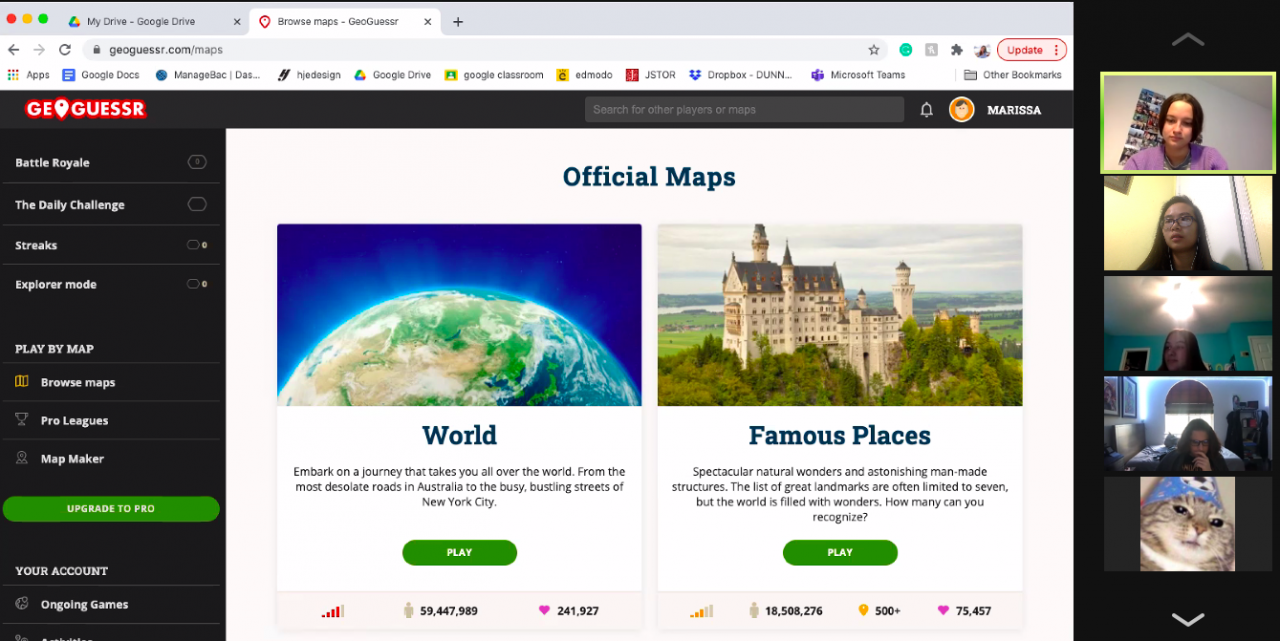
Task: Open the google classroom bookmark
Action: coord(494,75)
